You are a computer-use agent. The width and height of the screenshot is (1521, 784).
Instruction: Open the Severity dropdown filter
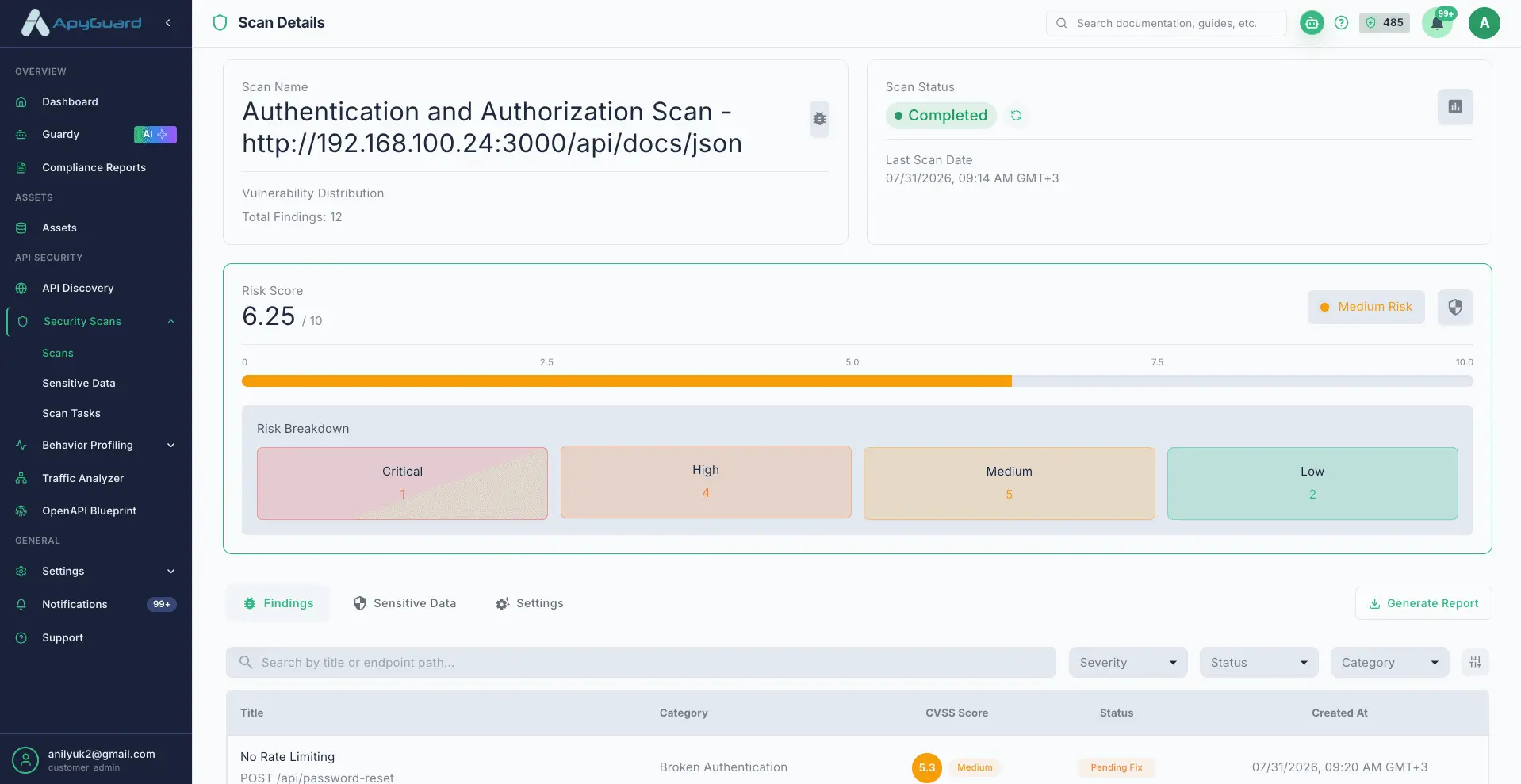(x=1128, y=663)
